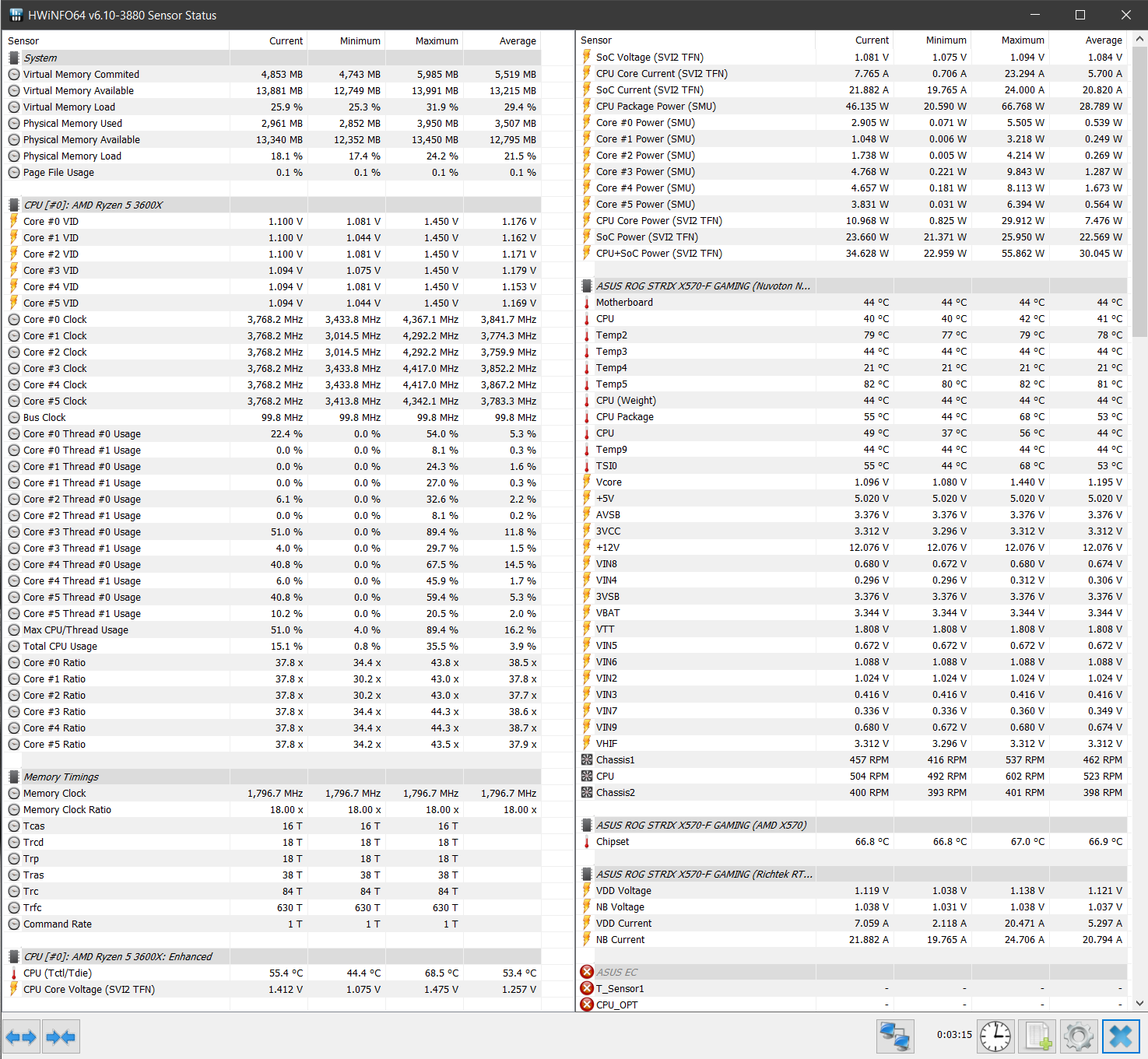The image size is (1148, 1059).
Task: Click the ASUS EC disabled red X icon
Action: (587, 972)
